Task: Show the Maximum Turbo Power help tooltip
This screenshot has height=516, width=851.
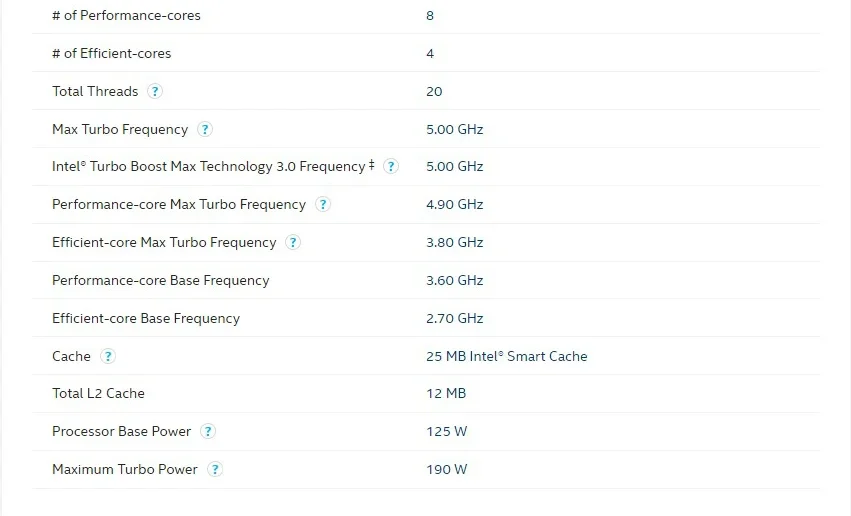Action: pos(215,469)
